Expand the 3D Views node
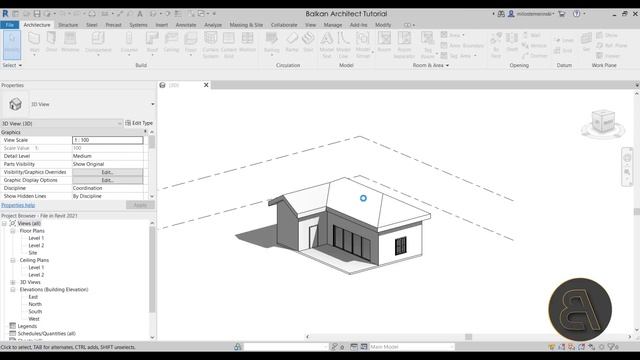The image size is (640, 360). pos(13,282)
